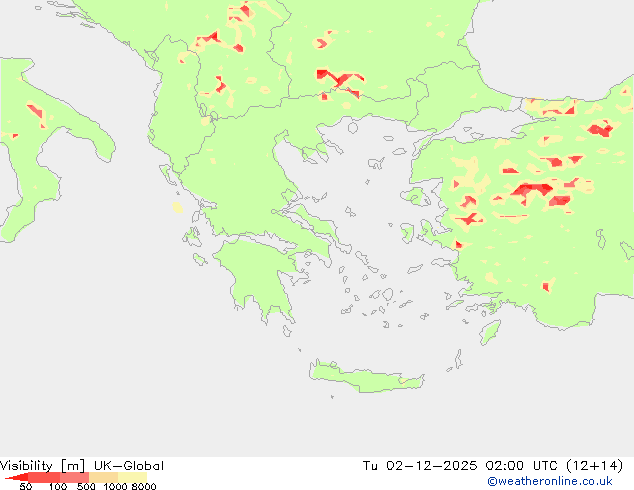Click the '02:00 UTC' time label

pyautogui.click(x=522, y=466)
